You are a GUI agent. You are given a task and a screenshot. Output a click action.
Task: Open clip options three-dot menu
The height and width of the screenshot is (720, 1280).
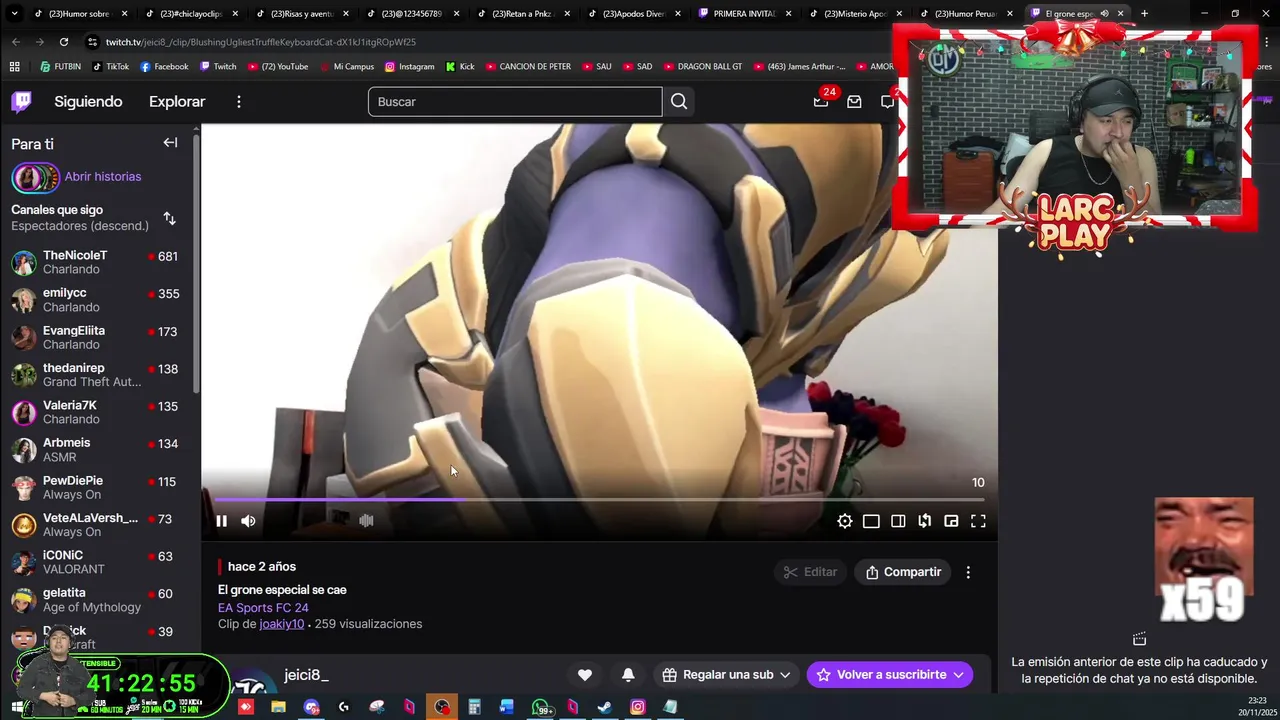click(968, 572)
